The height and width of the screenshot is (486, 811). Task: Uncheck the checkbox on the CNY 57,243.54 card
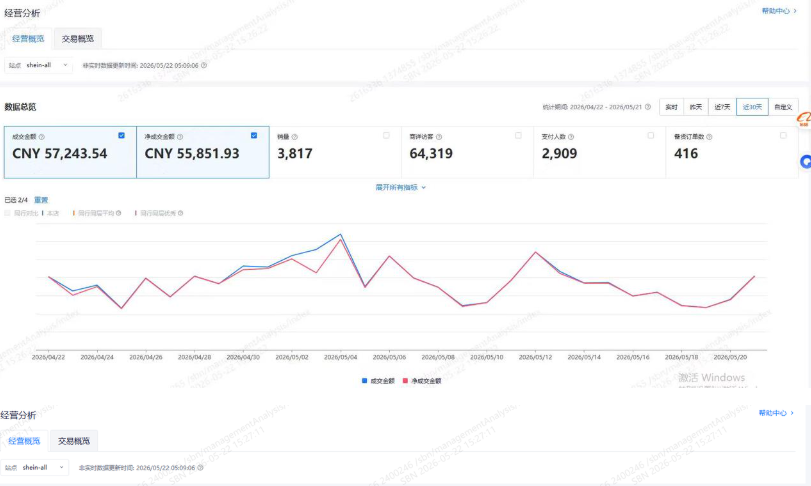122,135
